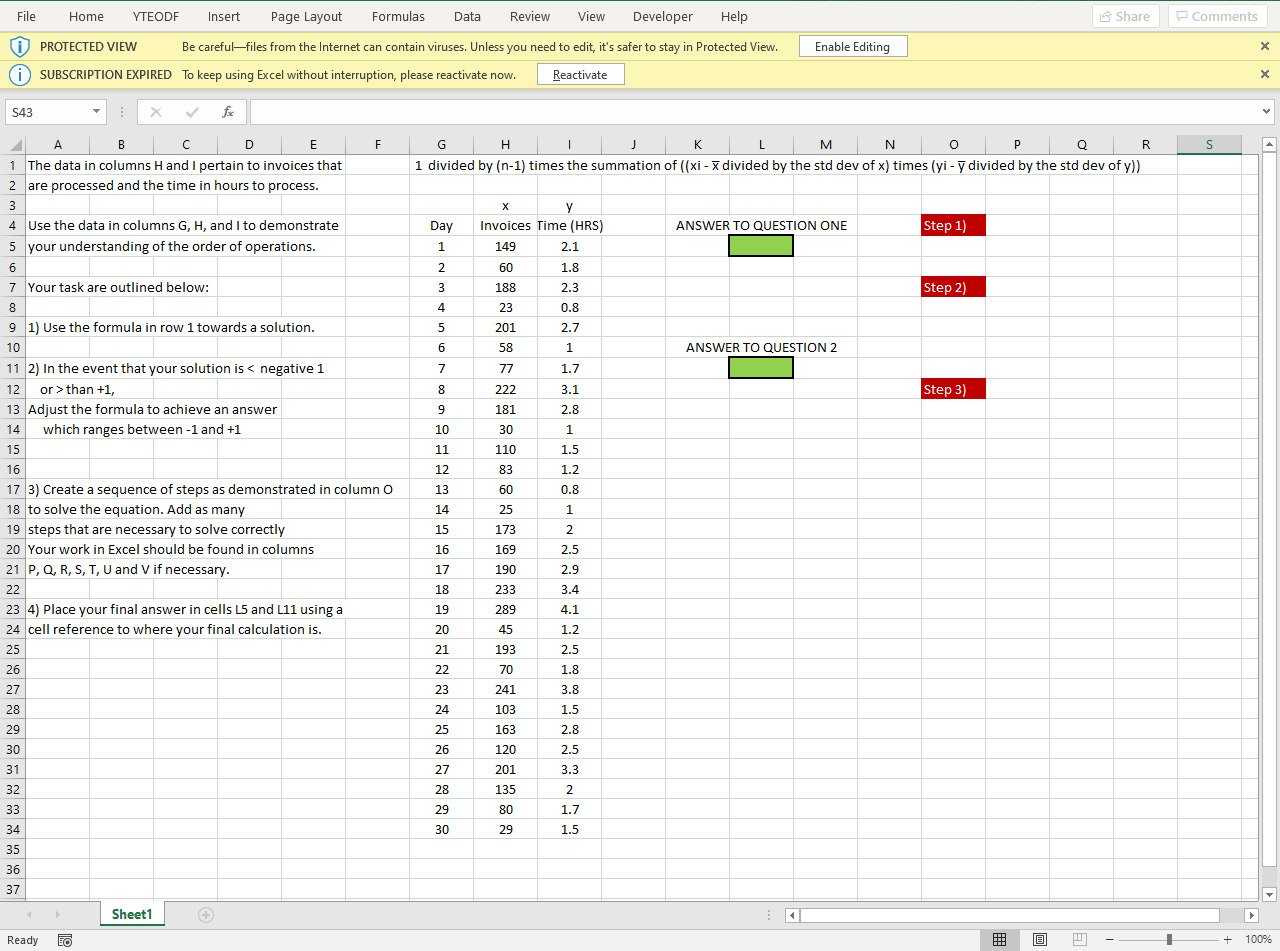Select Normal view in the status bar
The width and height of the screenshot is (1280, 951).
[999, 940]
